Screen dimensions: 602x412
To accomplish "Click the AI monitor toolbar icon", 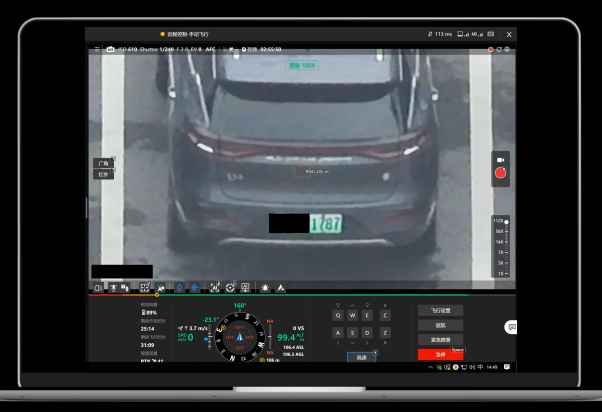I will (245, 288).
